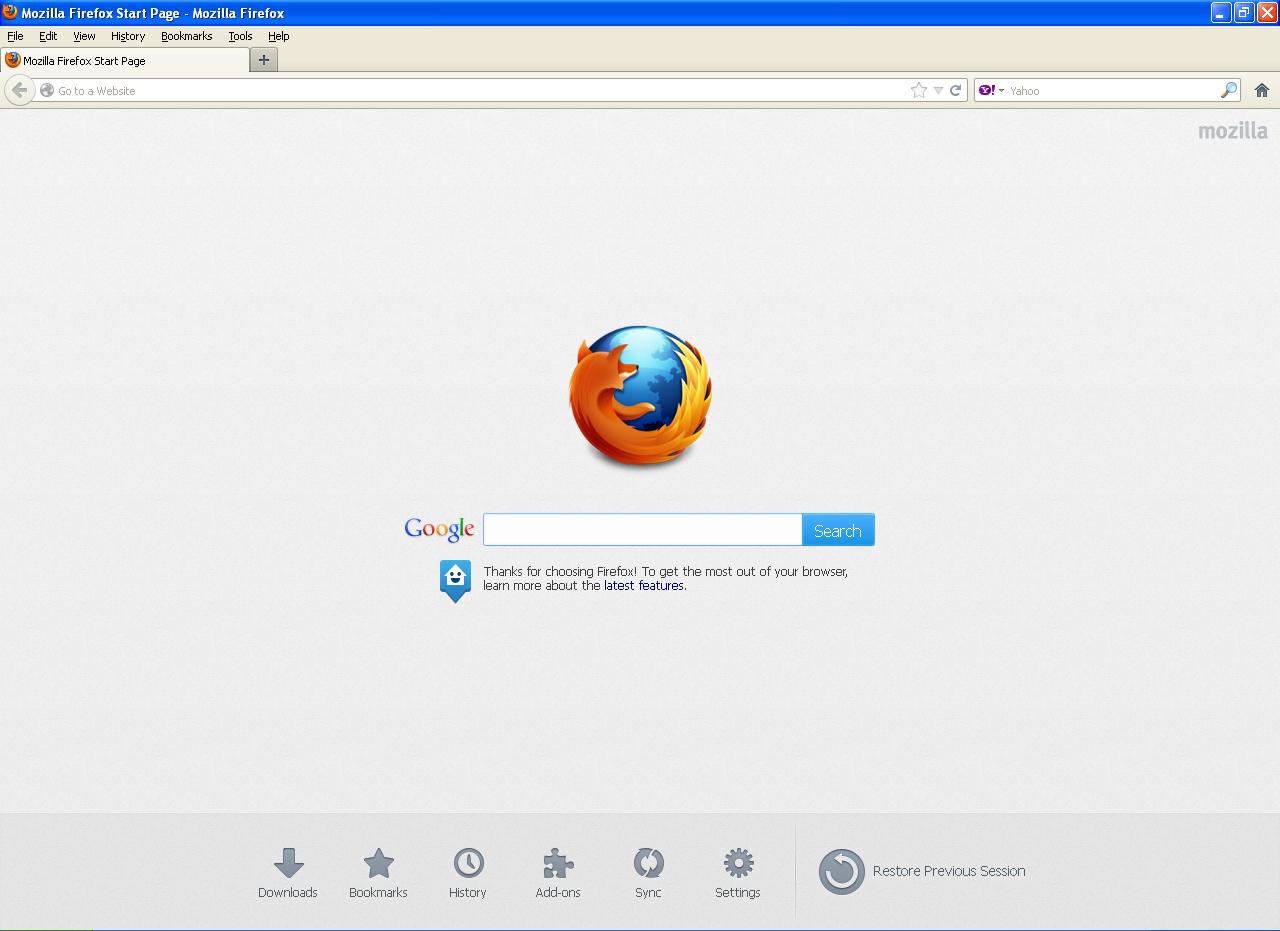Open a new tab with the plus button
Image resolution: width=1280 pixels, height=931 pixels.
(x=264, y=60)
